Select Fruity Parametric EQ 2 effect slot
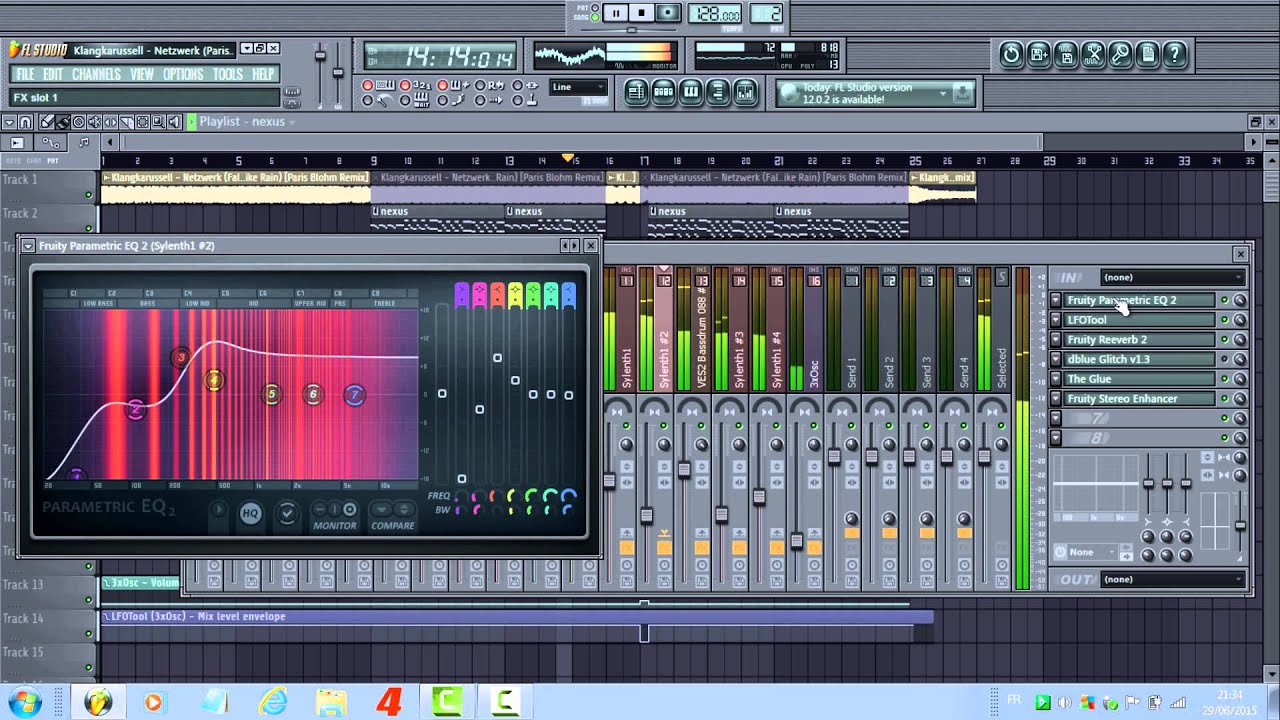This screenshot has width=1280, height=720. click(x=1139, y=300)
